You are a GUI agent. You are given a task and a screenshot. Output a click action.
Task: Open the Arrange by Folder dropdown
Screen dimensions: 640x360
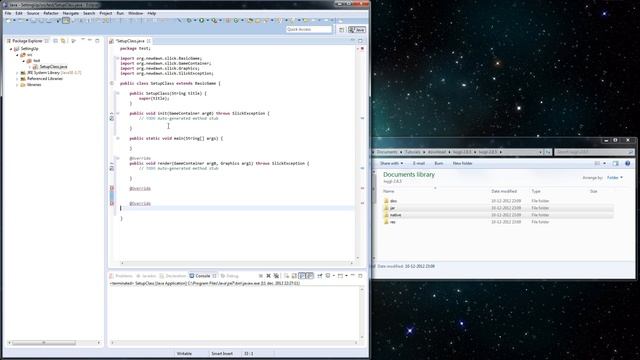pyautogui.click(x=615, y=178)
